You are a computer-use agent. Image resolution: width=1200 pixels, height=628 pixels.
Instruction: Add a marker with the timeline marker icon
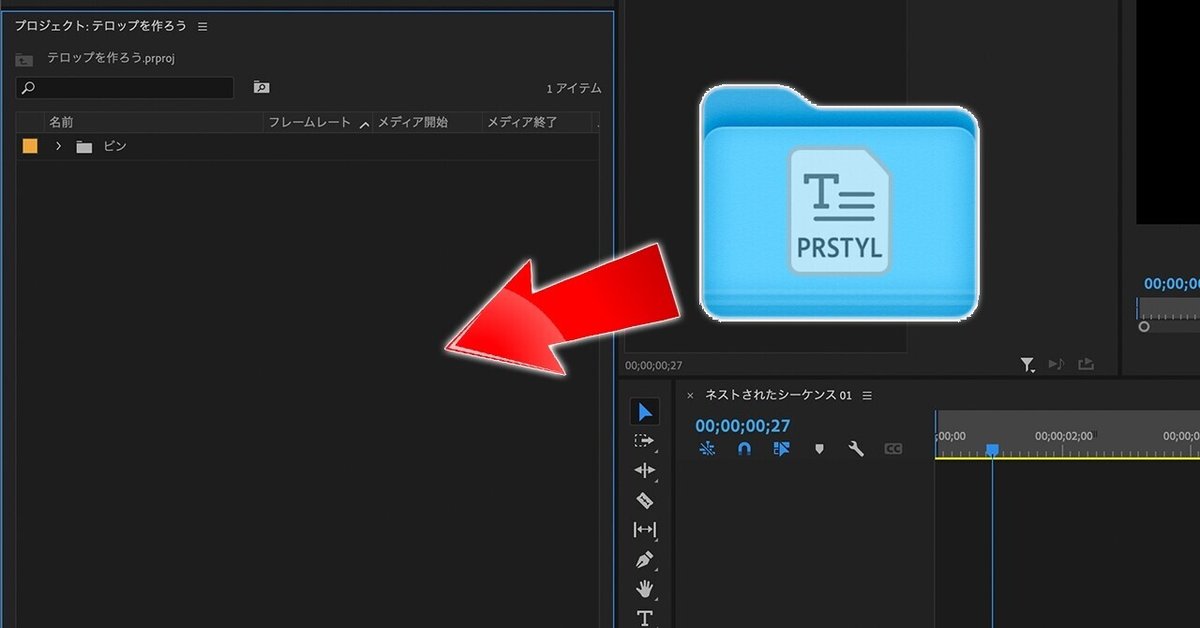(x=819, y=449)
